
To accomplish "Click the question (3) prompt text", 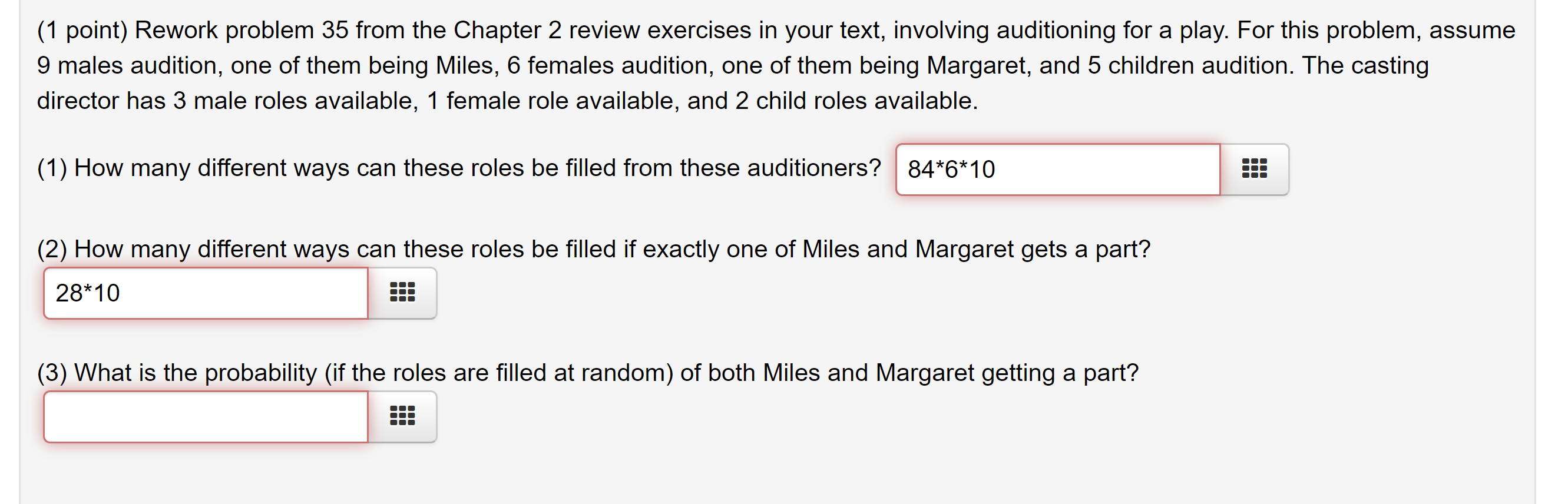I will [x=587, y=373].
